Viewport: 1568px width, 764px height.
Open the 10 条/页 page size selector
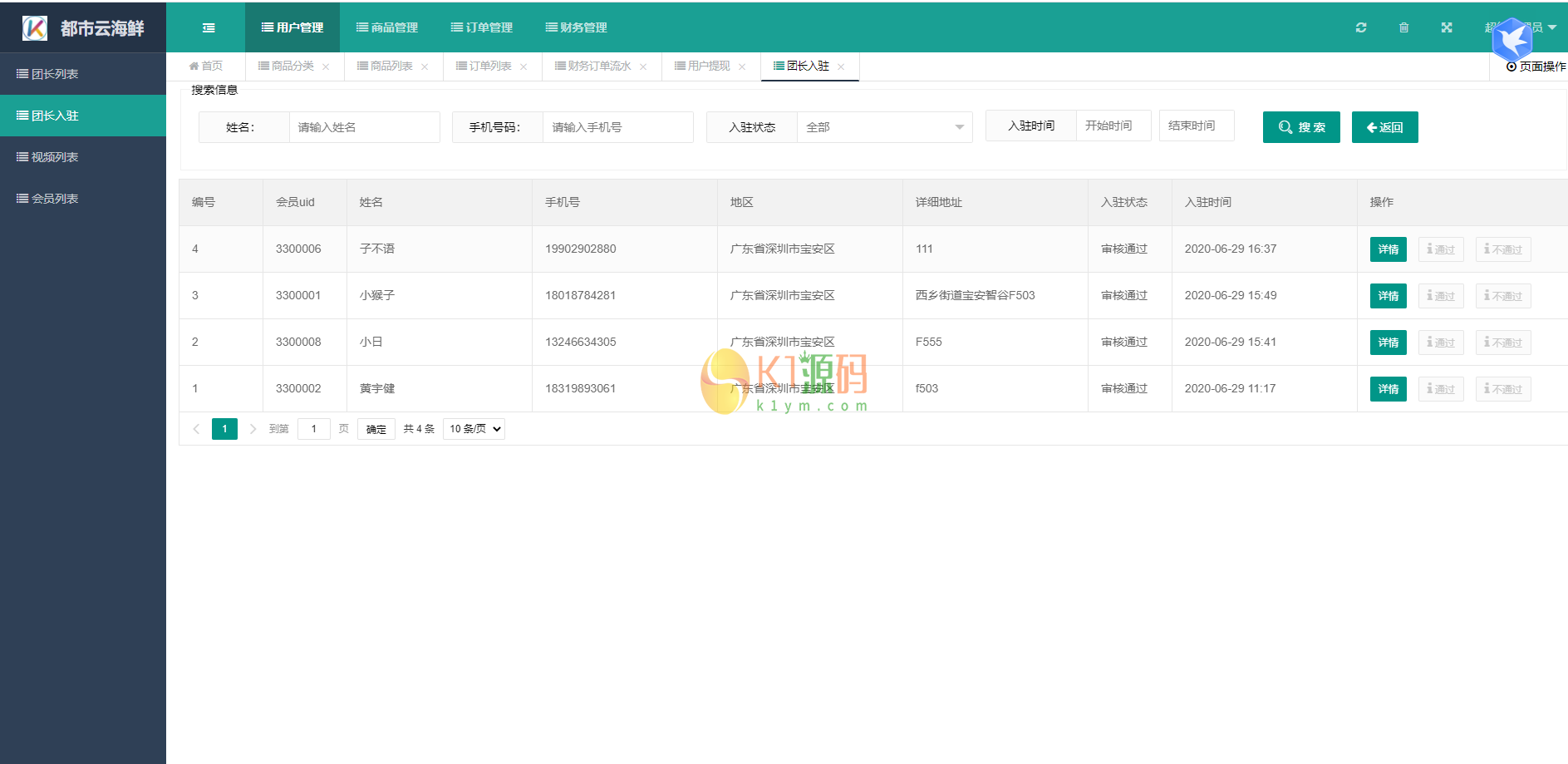(474, 429)
